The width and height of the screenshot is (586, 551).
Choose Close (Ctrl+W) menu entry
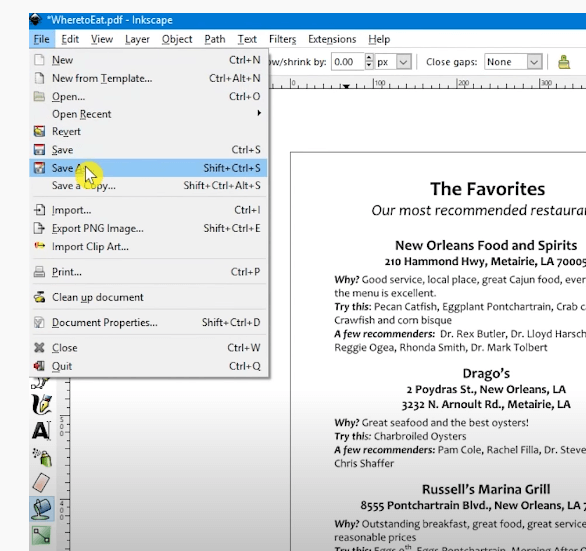[x=148, y=348]
